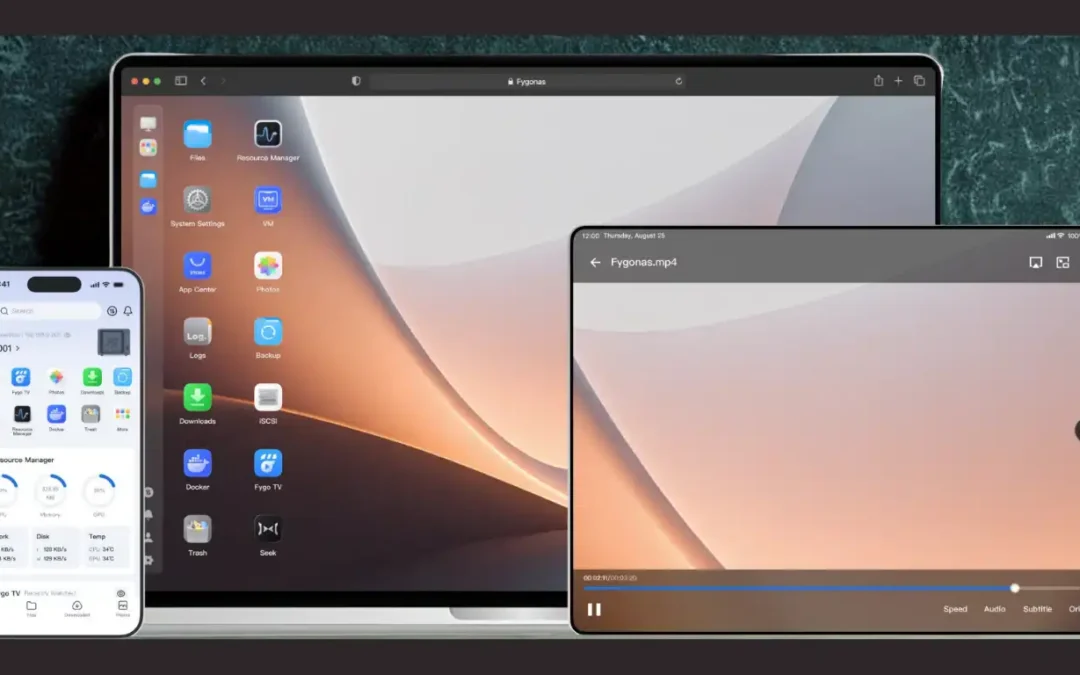
Task: Go back from Fygonas.mp4 on the tablet
Action: pos(595,262)
